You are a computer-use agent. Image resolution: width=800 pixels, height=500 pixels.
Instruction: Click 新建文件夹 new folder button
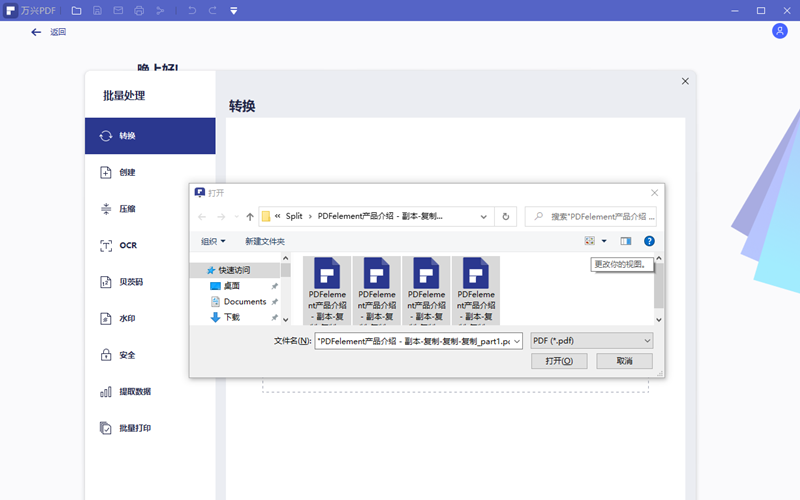(265, 241)
